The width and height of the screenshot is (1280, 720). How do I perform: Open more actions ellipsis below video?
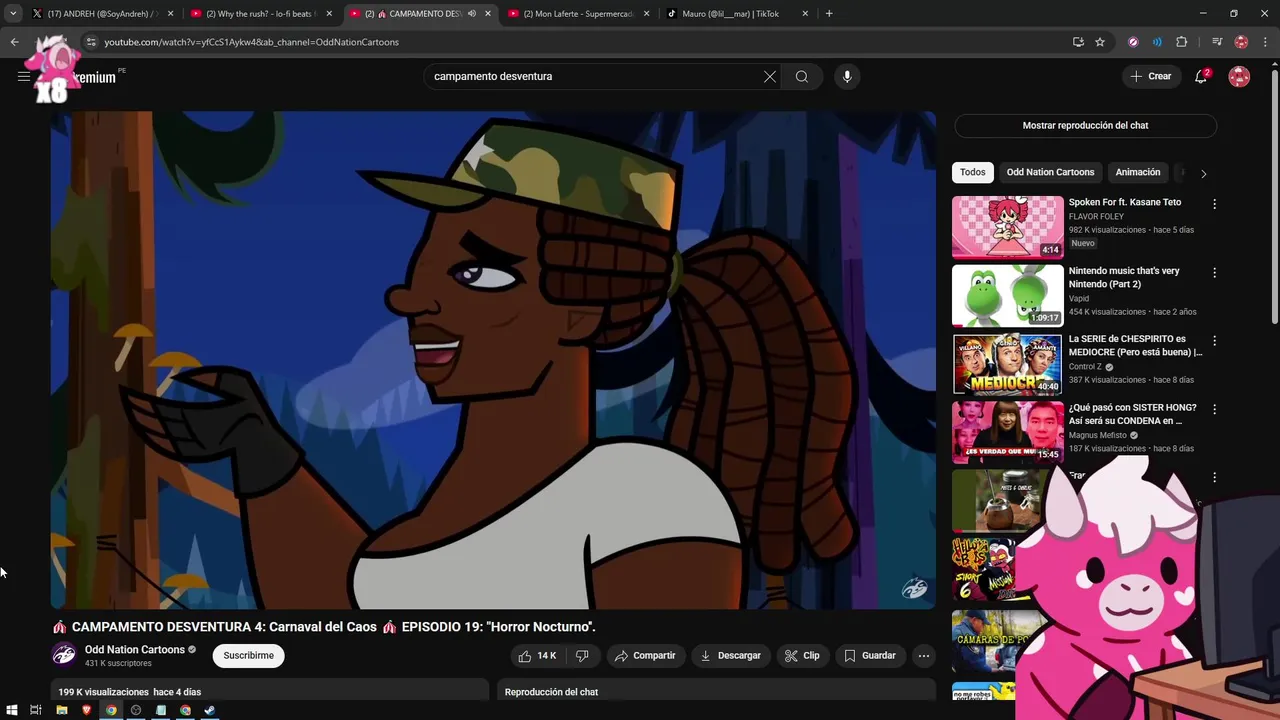924,656
